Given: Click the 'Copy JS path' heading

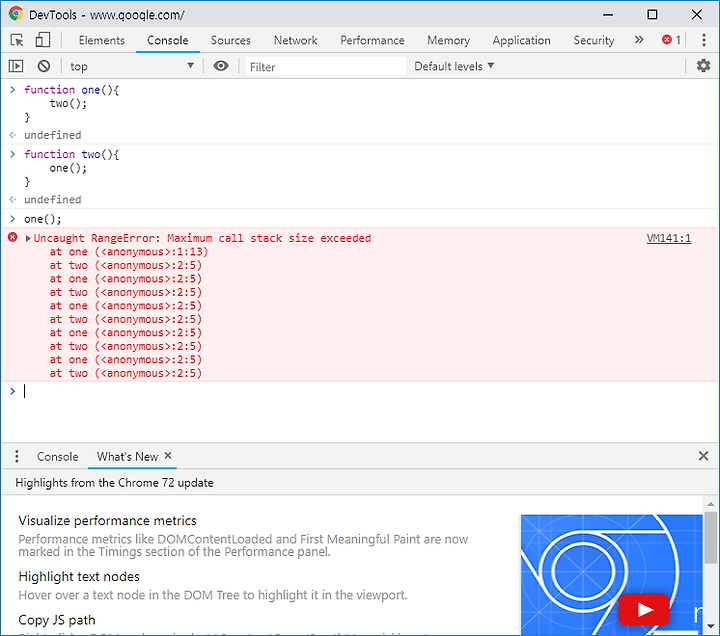Looking at the screenshot, I should pyautogui.click(x=57, y=620).
